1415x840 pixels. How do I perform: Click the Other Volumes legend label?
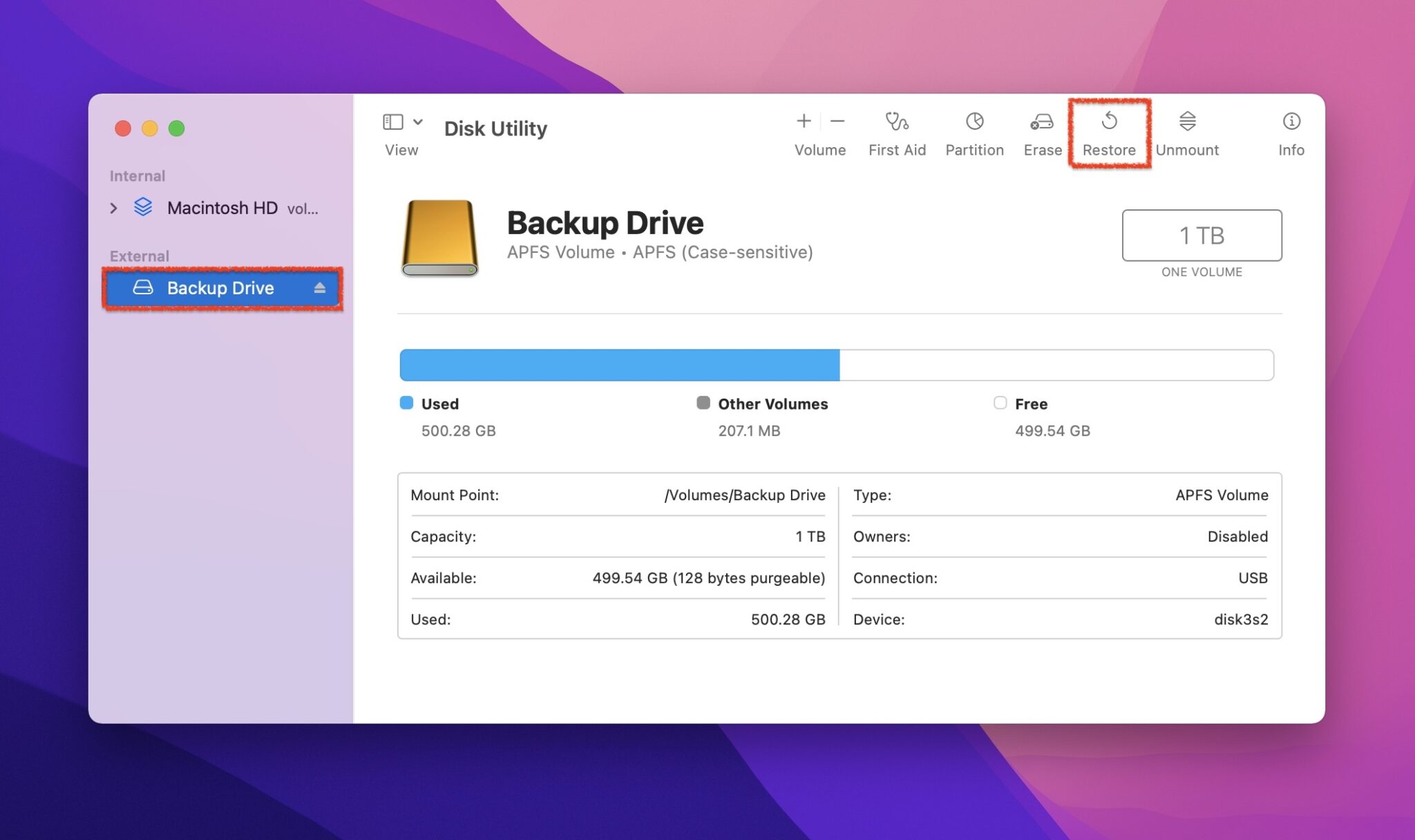(772, 403)
